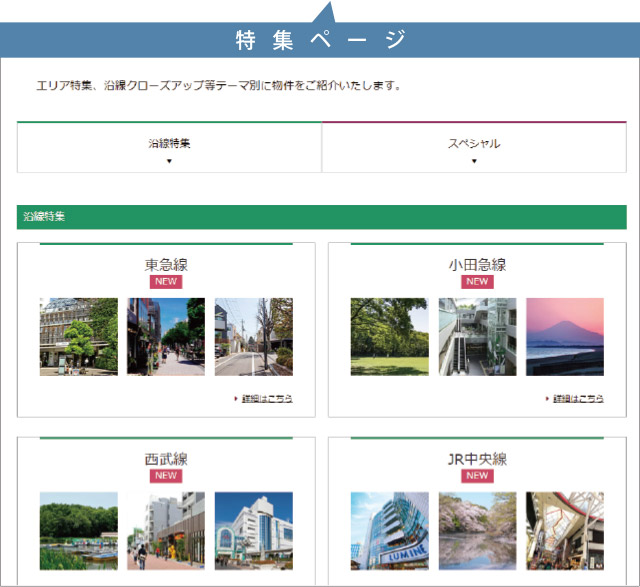Click the green 沿線特集 section header bar
The width and height of the screenshot is (640, 587).
point(321,216)
